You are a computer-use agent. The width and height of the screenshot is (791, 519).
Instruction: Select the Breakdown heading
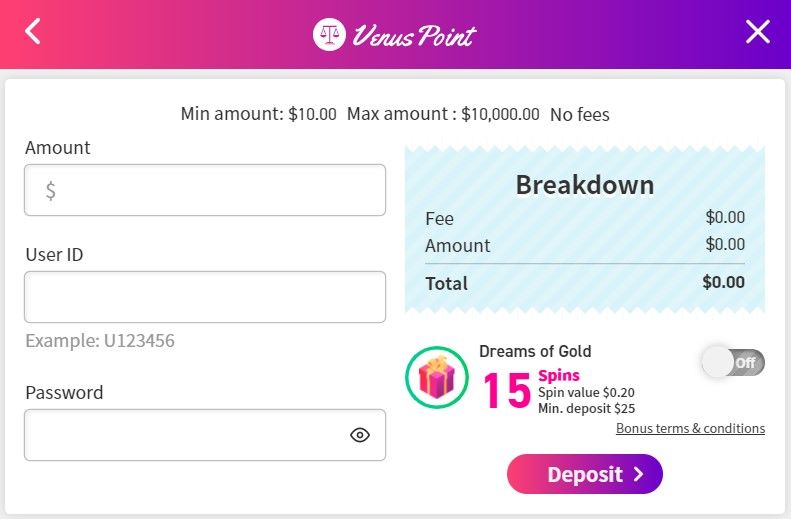pyautogui.click(x=585, y=185)
